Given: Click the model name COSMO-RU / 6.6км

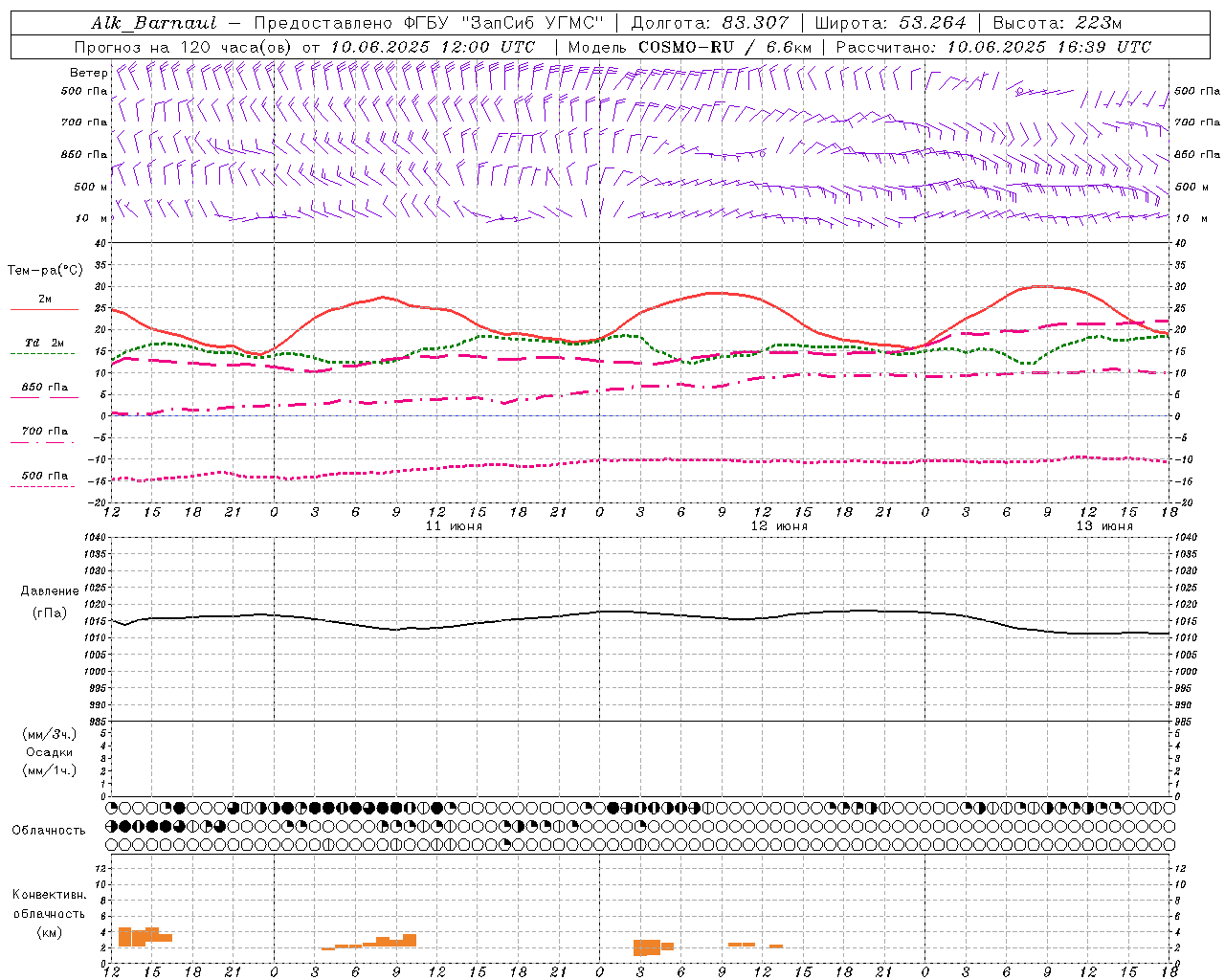Looking at the screenshot, I should coord(724,47).
